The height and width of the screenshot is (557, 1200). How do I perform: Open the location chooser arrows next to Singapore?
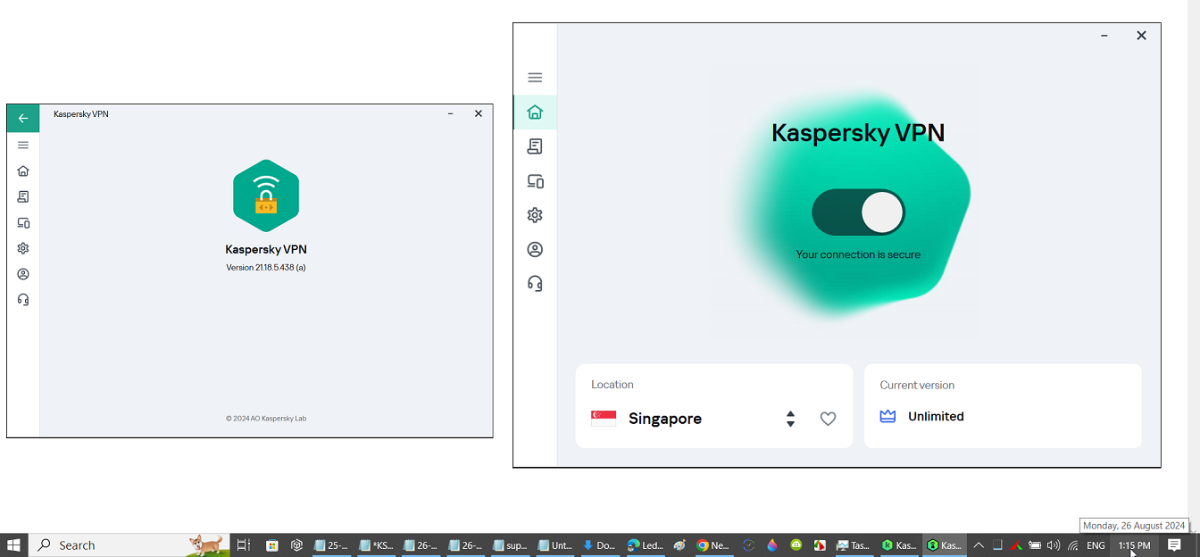click(x=790, y=419)
